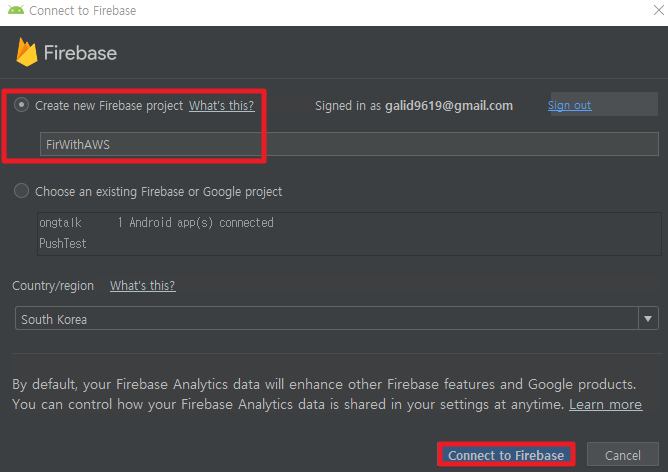Select Choose an existing Firebase project radio
The image size is (668, 472).
(x=21, y=191)
